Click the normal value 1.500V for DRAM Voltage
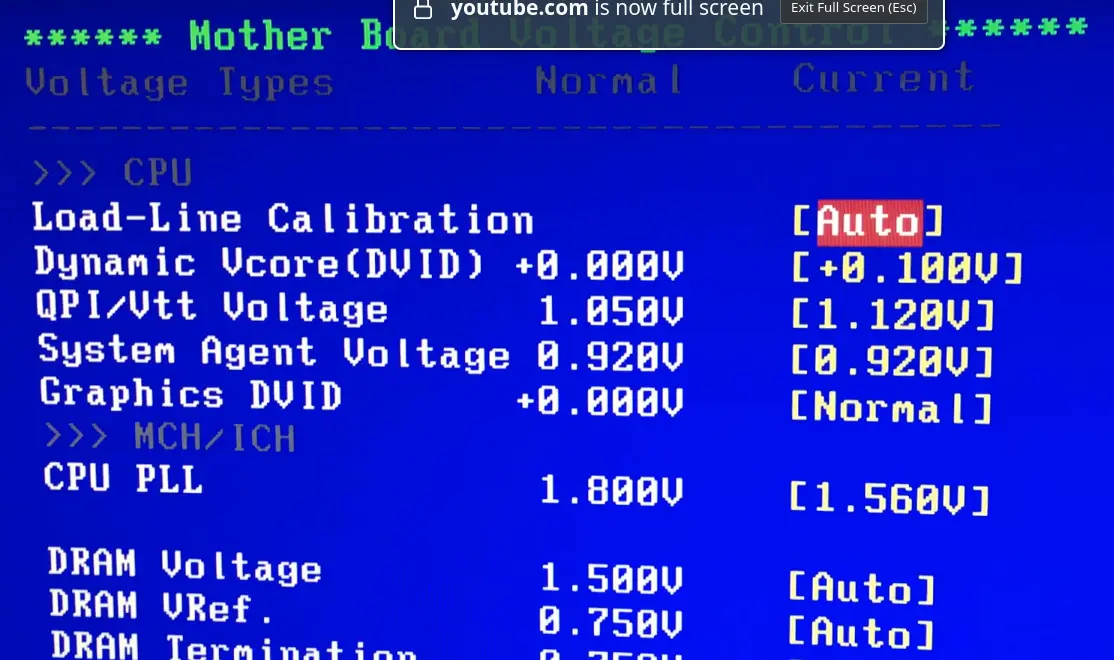 612,579
